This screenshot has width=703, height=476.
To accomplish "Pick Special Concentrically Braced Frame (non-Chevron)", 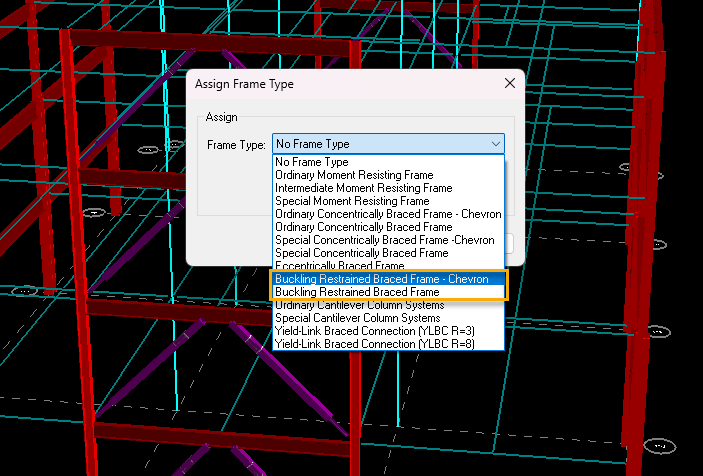I will [362, 253].
